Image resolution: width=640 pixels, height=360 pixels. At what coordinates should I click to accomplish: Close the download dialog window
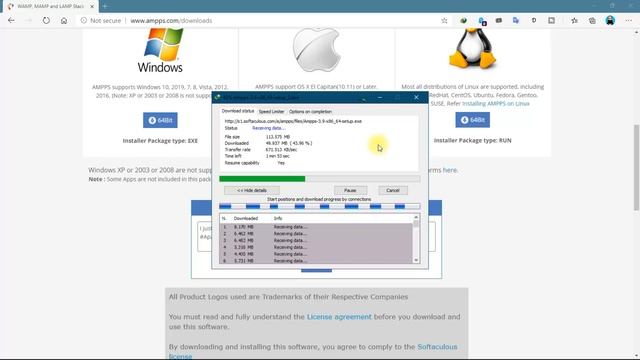point(416,98)
